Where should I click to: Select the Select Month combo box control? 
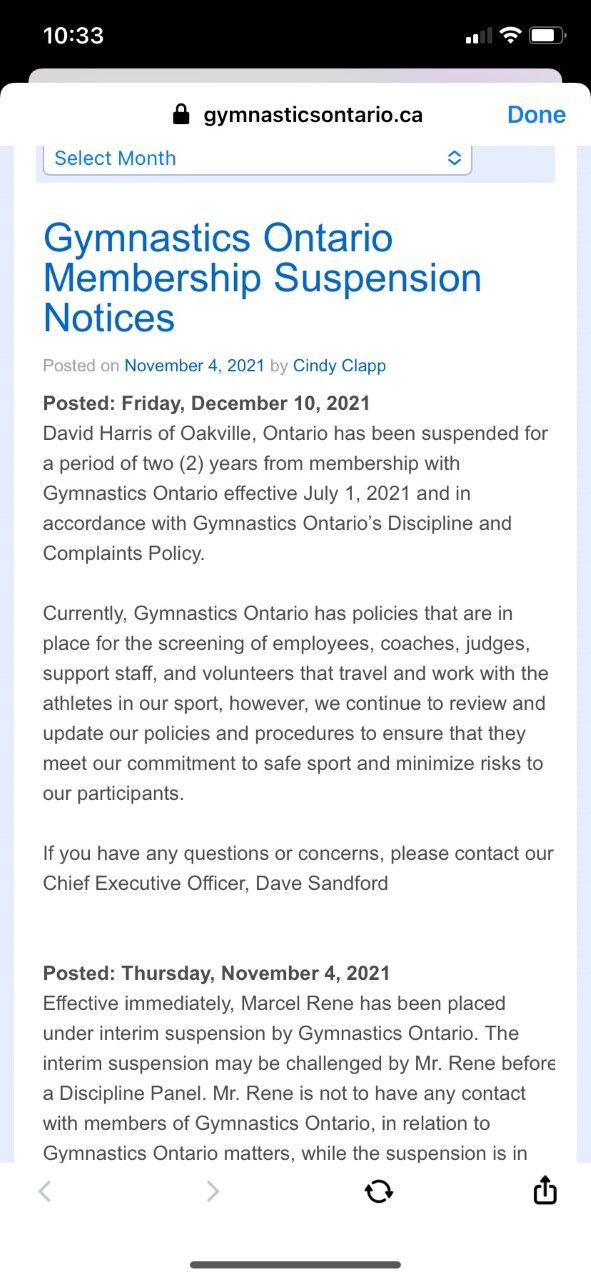[257, 158]
